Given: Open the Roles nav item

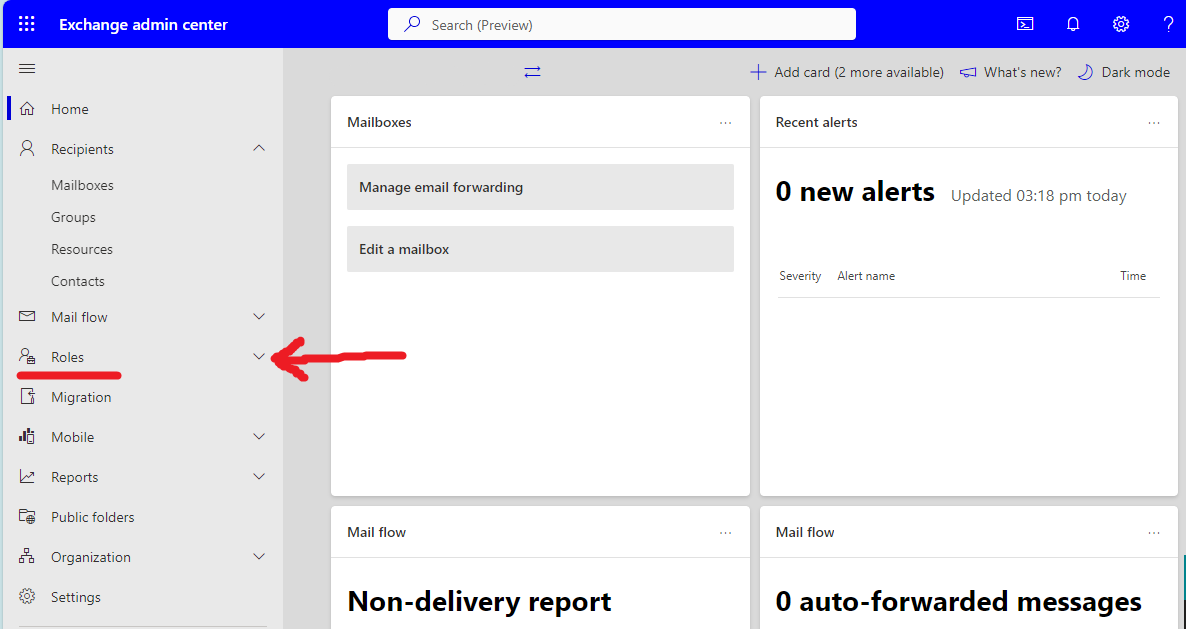Looking at the screenshot, I should (67, 357).
